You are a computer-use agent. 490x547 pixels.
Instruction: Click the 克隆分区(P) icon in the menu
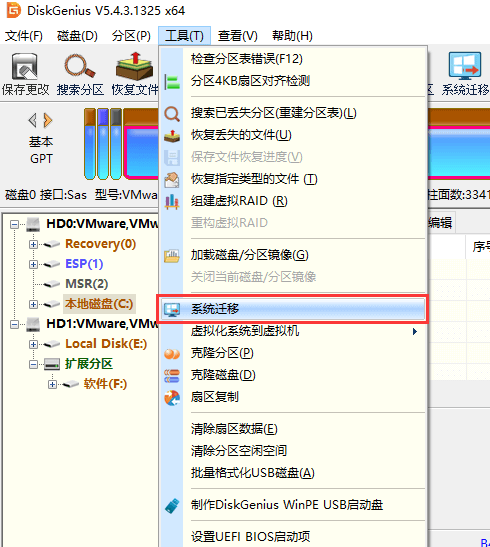pyautogui.click(x=172, y=354)
